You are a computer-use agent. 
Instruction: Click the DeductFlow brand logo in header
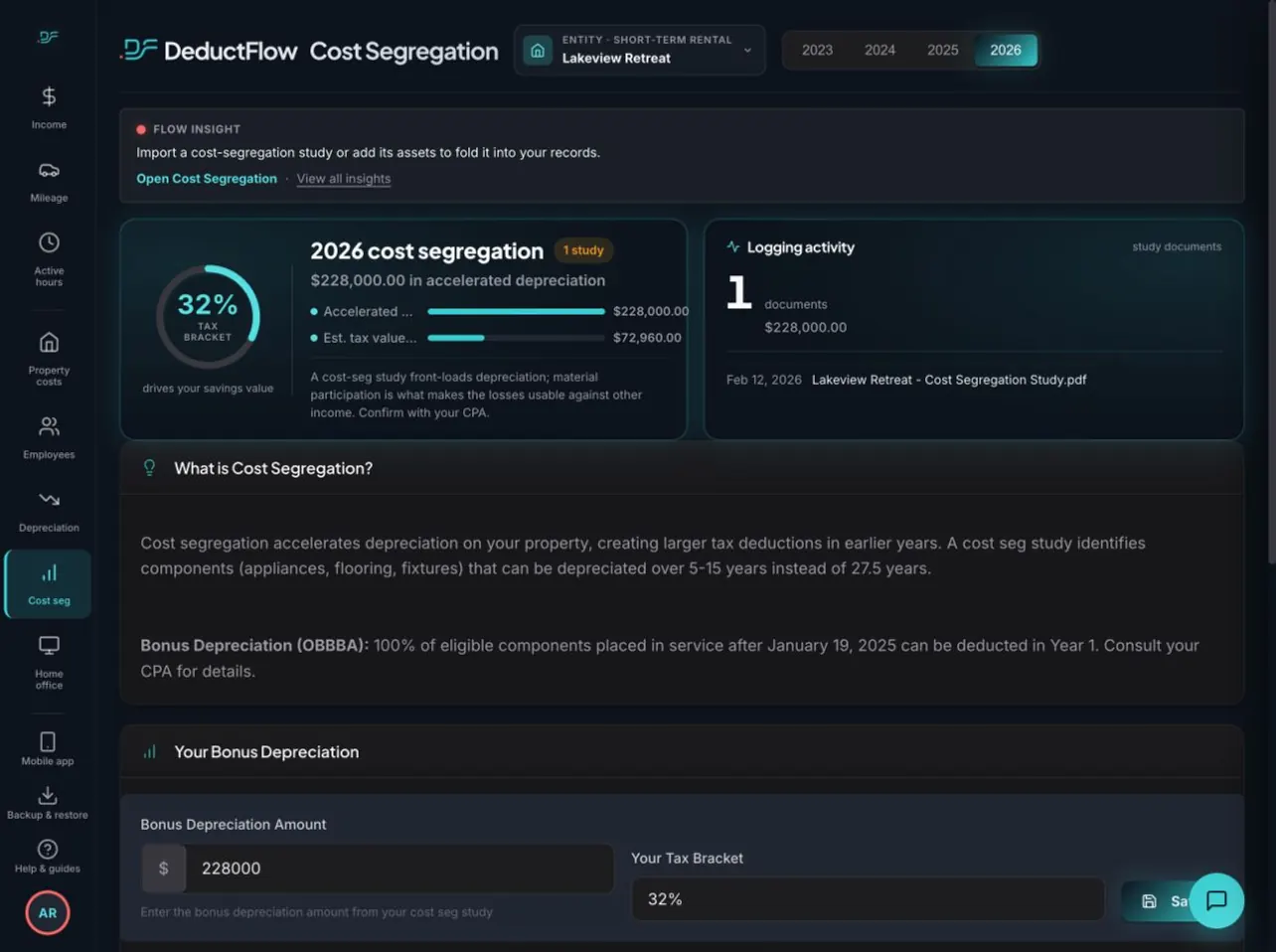click(x=208, y=51)
